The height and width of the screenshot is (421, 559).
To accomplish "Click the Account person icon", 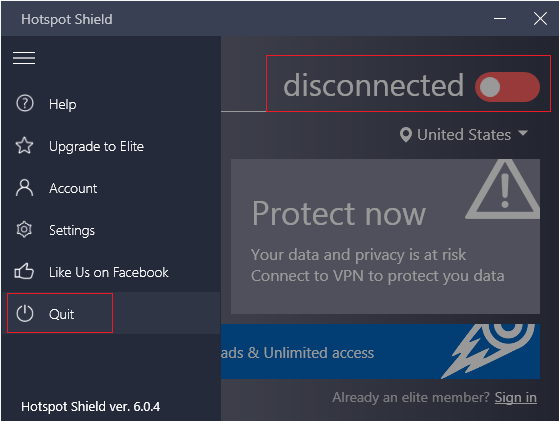I will coord(24,188).
